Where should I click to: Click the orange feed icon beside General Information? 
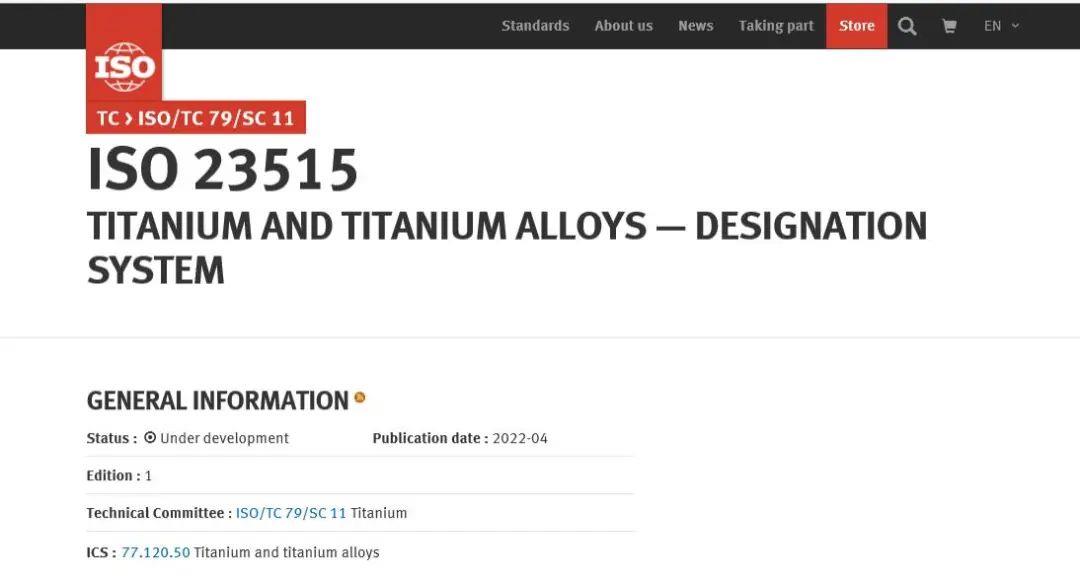tap(360, 398)
